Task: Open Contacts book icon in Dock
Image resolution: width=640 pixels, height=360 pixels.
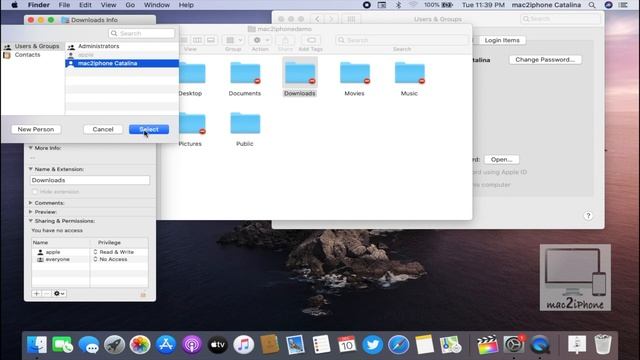Action: pos(269,345)
